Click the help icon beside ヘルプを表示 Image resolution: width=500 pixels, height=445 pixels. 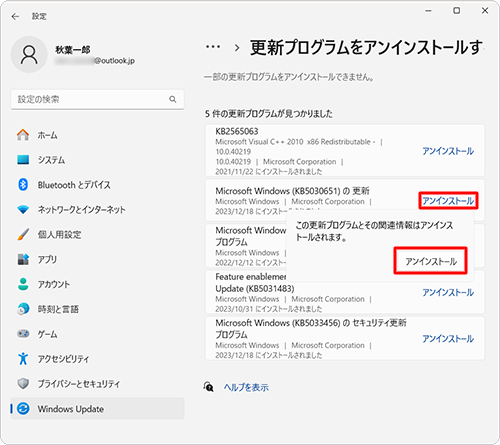209,387
